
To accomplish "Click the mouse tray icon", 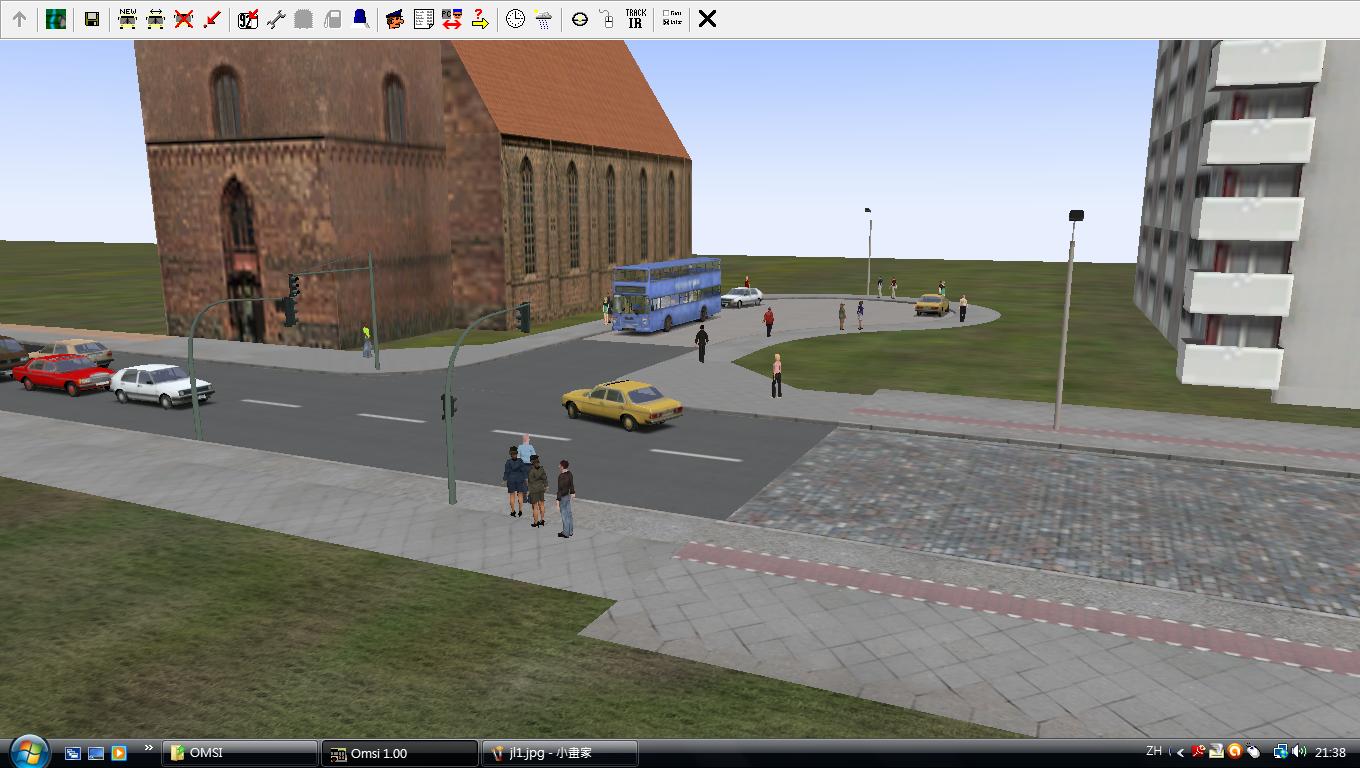I will point(1253,752).
